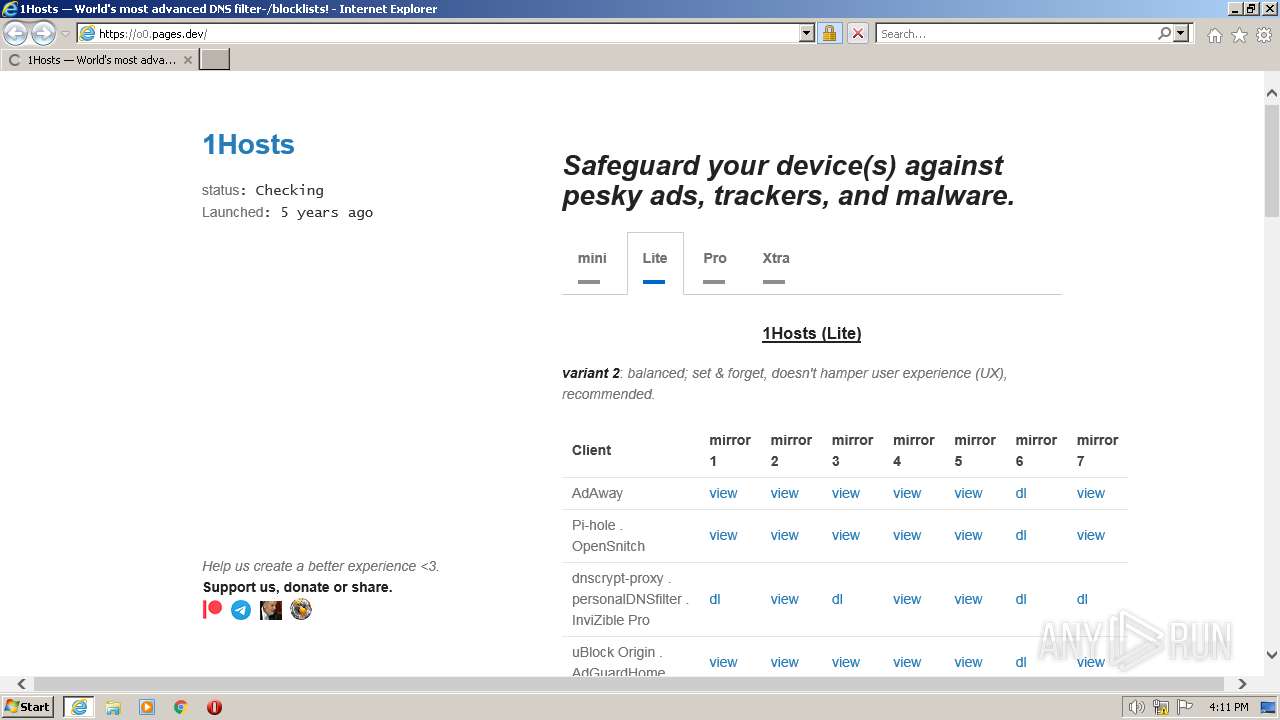This screenshot has width=1280, height=720.
Task: Click the Patreon donate icon
Action: tap(212, 609)
